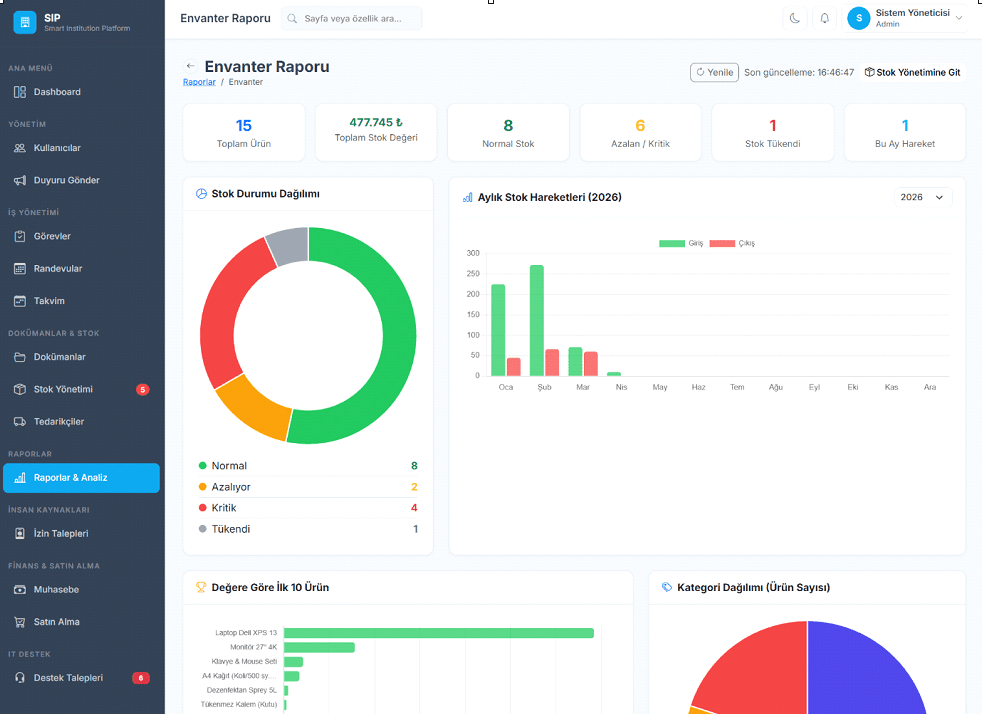Toggle dark mode with the moon icon

[x=794, y=18]
